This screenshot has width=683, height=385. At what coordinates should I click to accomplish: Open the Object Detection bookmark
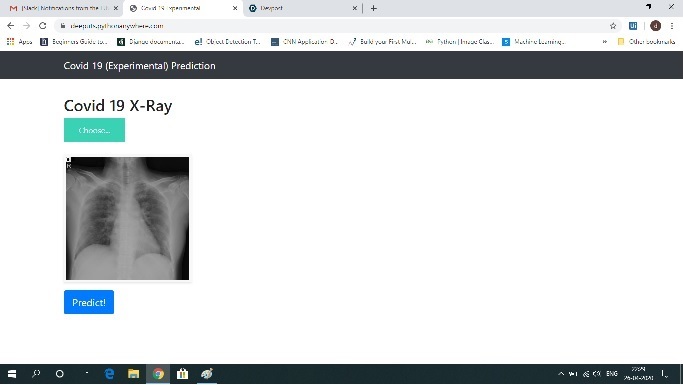pos(227,42)
